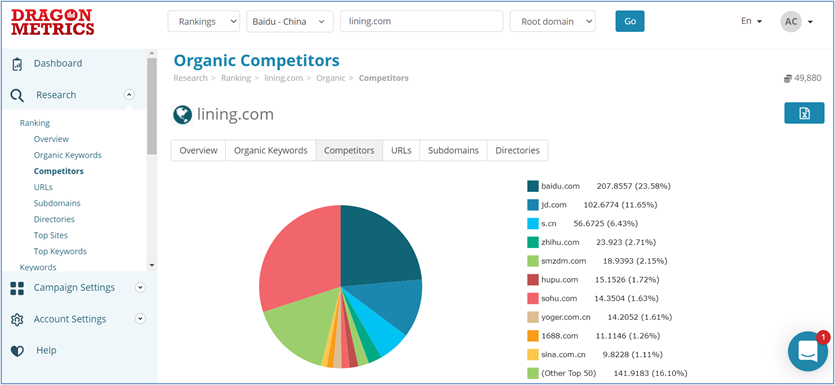The image size is (835, 385).
Task: Click the 1688.com legend color swatch
Action: pos(533,335)
